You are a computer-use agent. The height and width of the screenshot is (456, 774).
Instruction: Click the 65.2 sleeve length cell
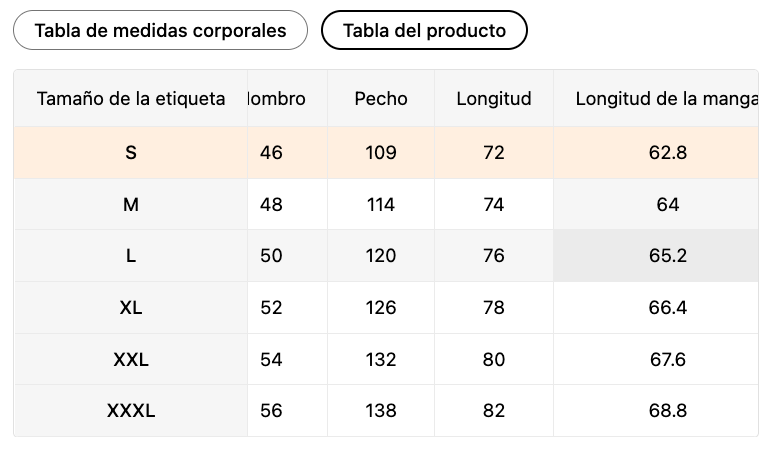point(667,256)
